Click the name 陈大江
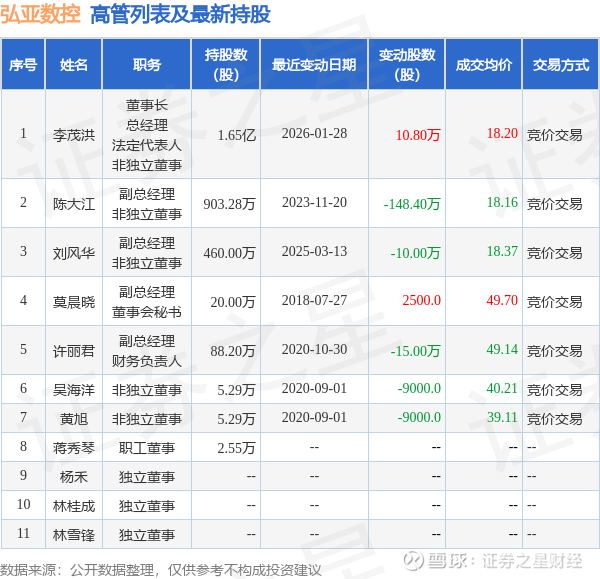The height and width of the screenshot is (579, 600). click(x=74, y=204)
